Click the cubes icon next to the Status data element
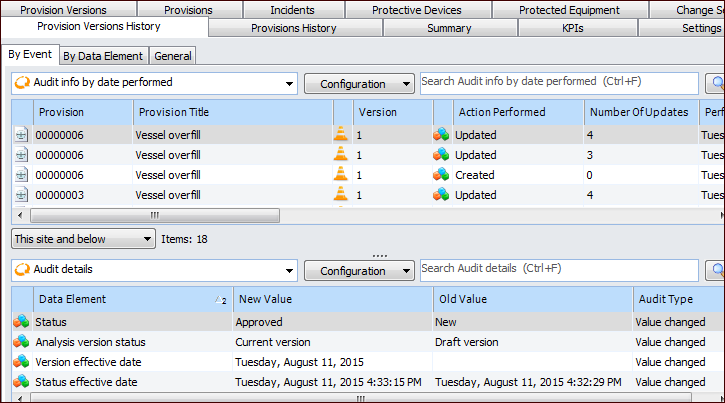 pyautogui.click(x=21, y=322)
